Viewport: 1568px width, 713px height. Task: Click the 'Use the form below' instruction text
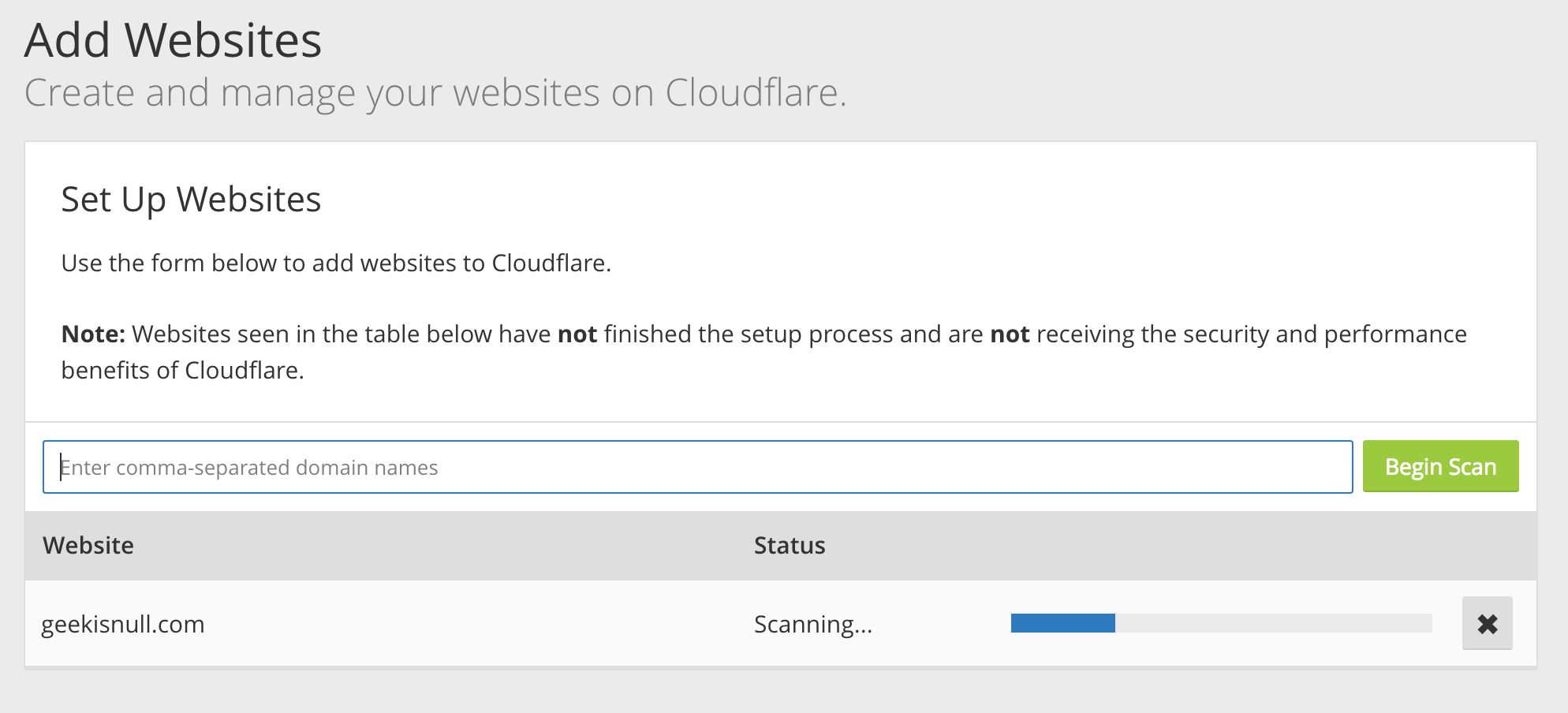[x=336, y=263]
